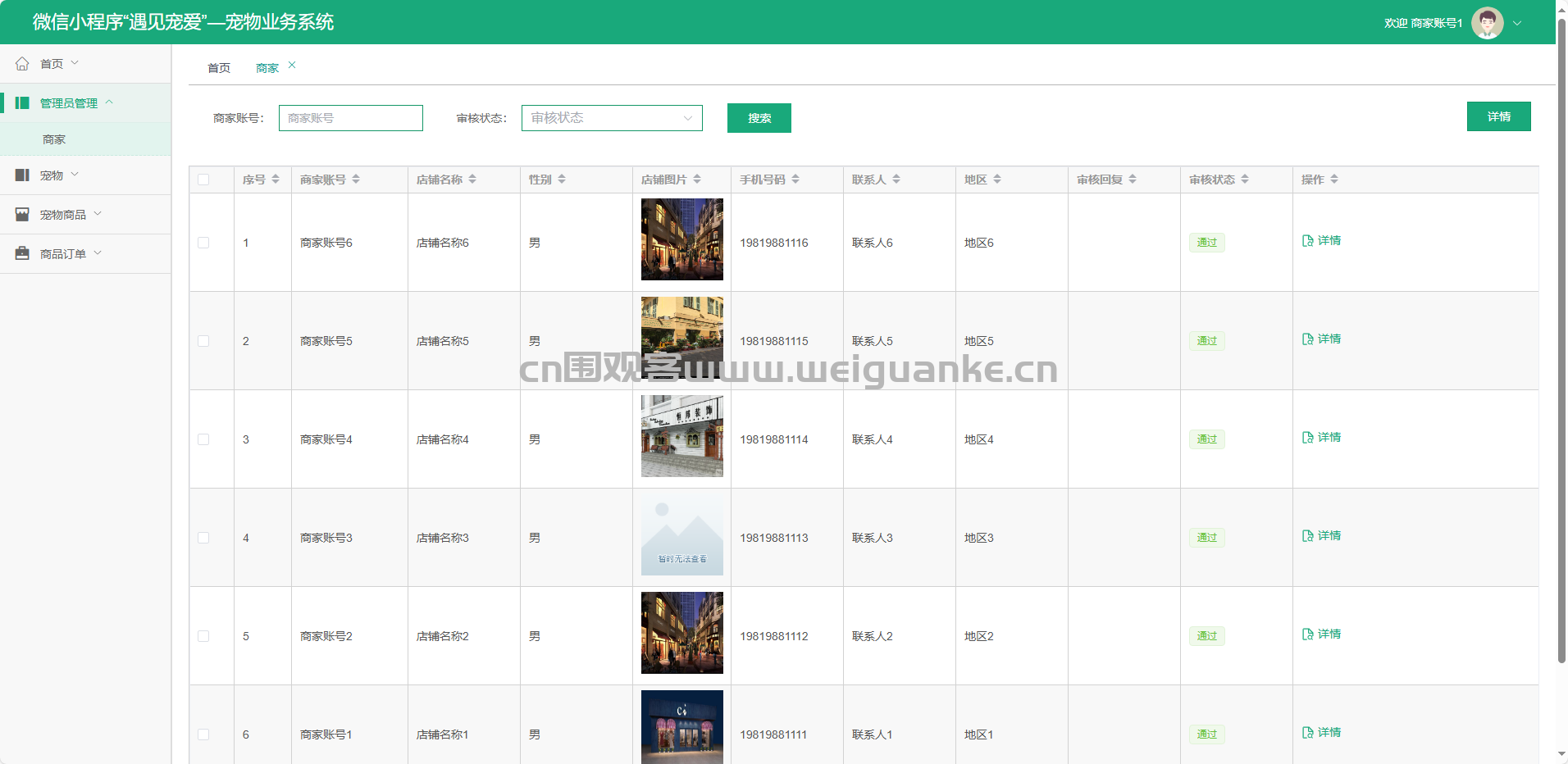Sort the 审核状态 column header arrows
Image resolution: width=1568 pixels, height=764 pixels.
(x=1245, y=180)
